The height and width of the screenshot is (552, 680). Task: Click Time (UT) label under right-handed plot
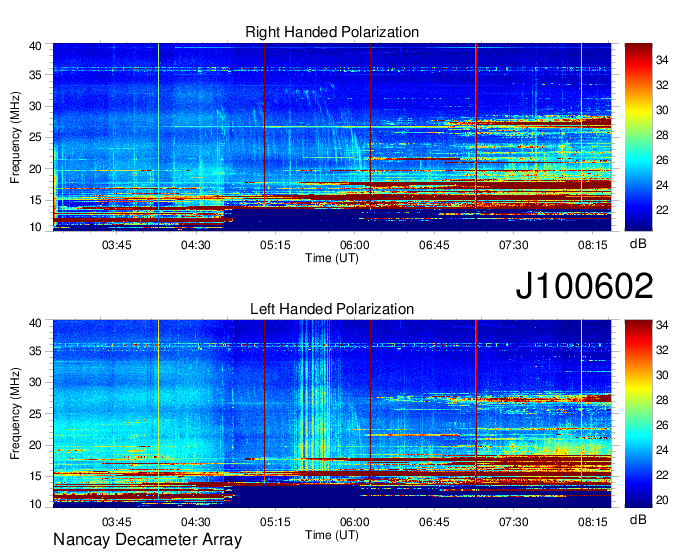pyautogui.click(x=332, y=258)
